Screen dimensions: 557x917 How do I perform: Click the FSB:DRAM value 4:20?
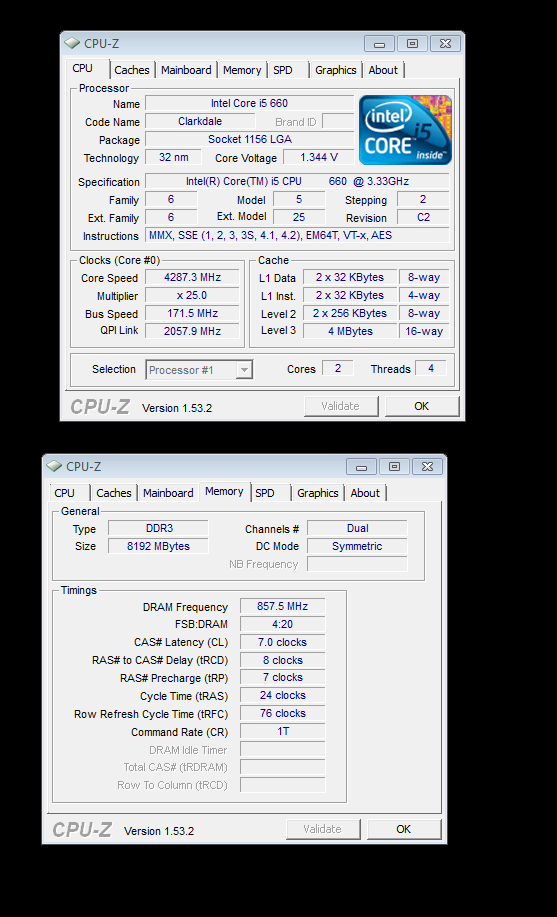(283, 624)
